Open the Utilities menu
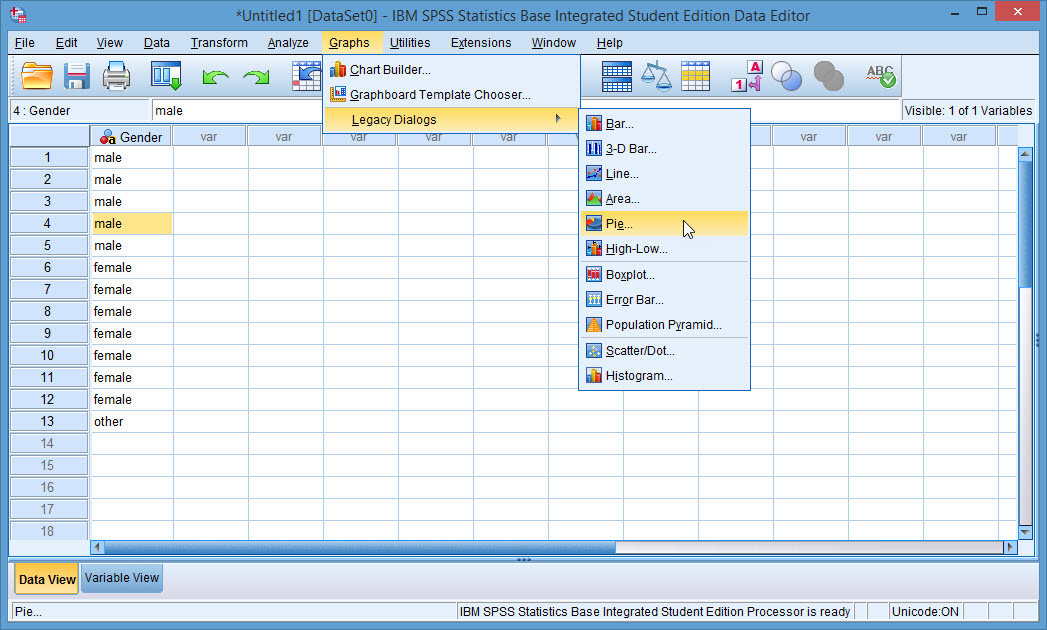Screen dimensions: 1047x630 pyautogui.click(x=410, y=43)
